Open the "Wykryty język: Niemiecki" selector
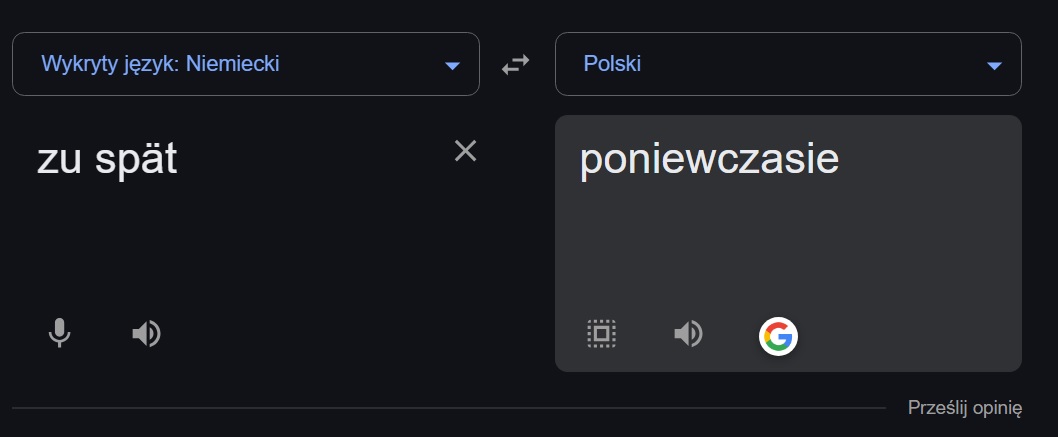 point(161,65)
